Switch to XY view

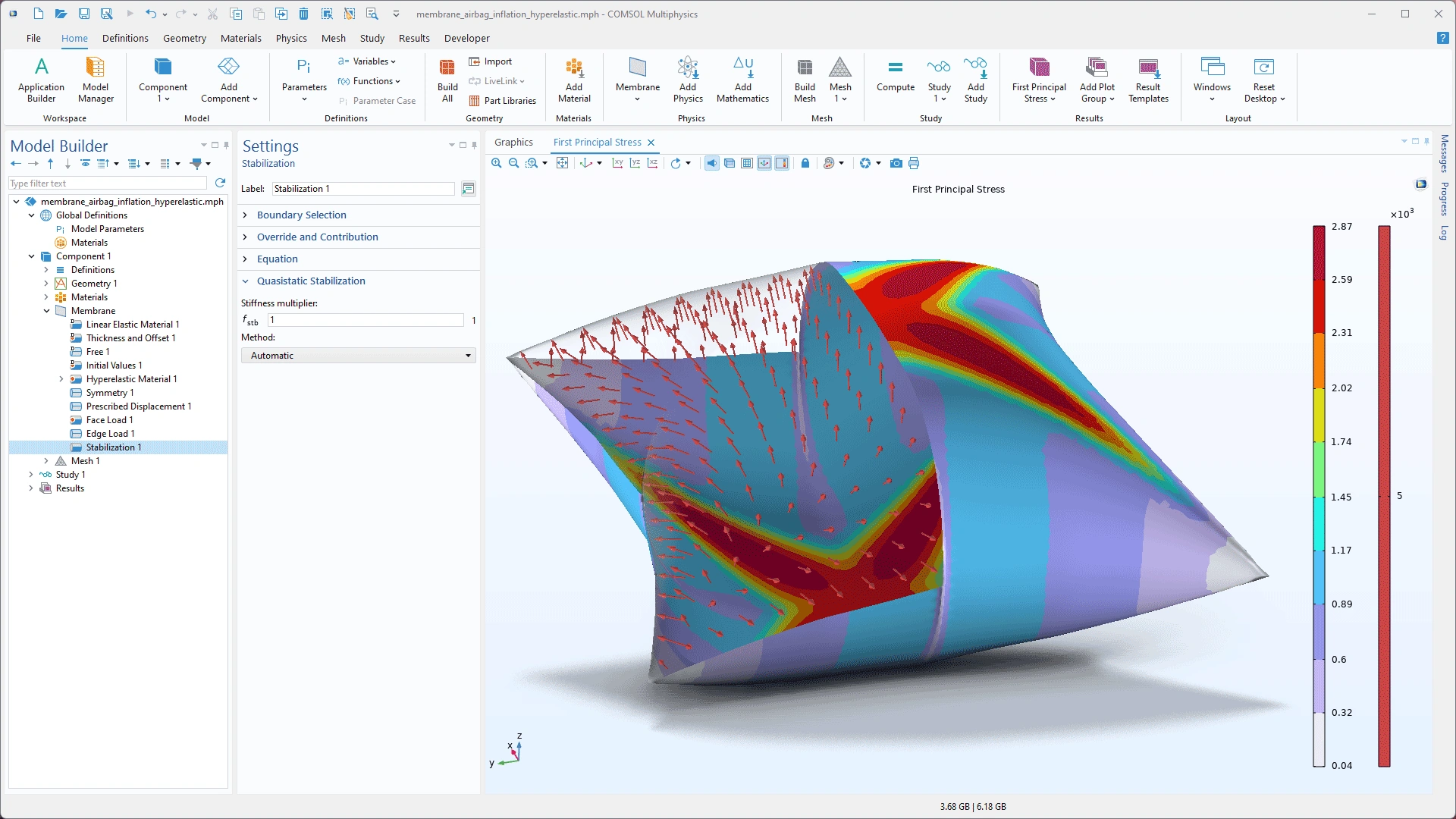tap(618, 163)
